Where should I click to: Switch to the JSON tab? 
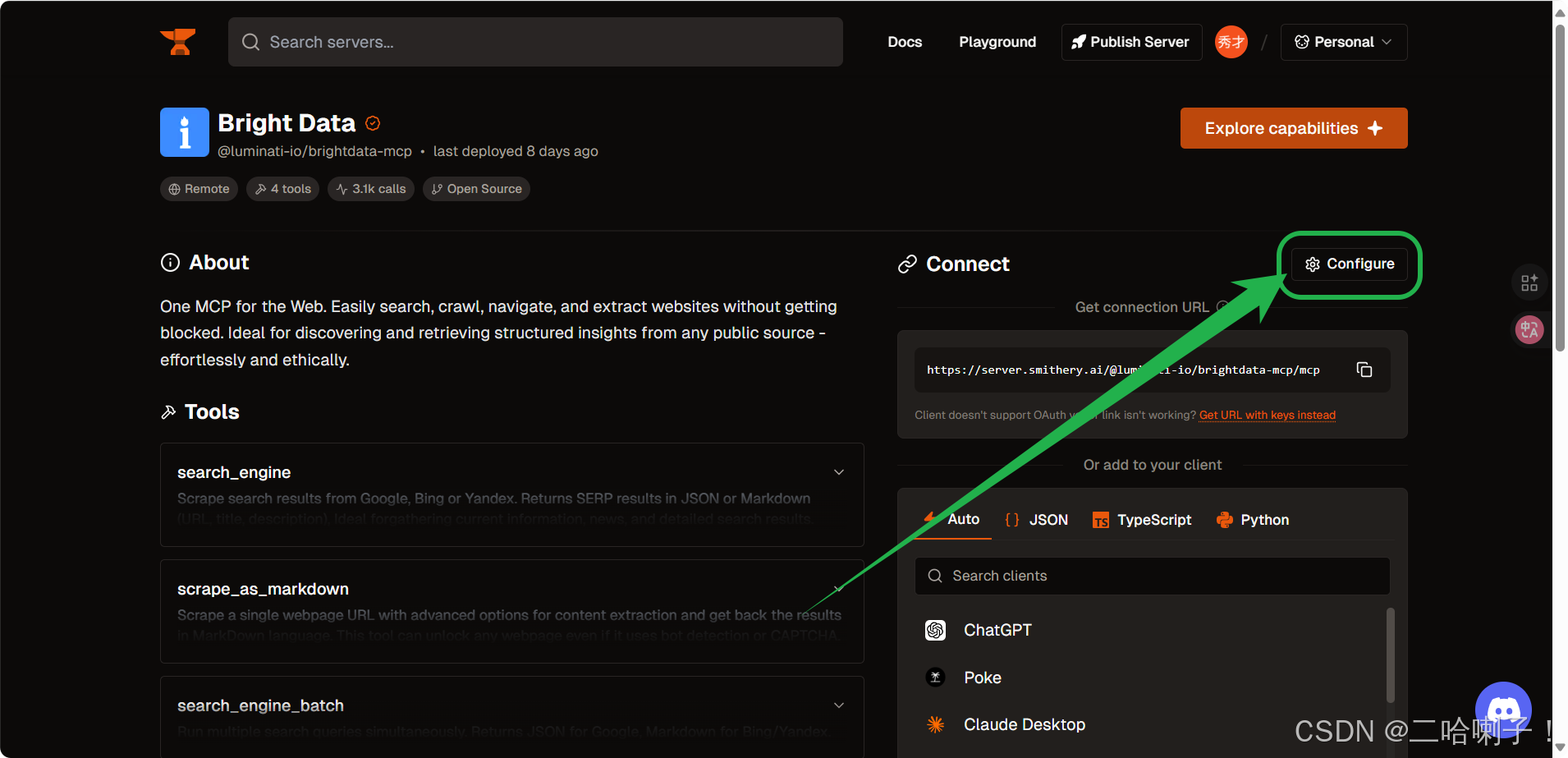tap(1036, 520)
